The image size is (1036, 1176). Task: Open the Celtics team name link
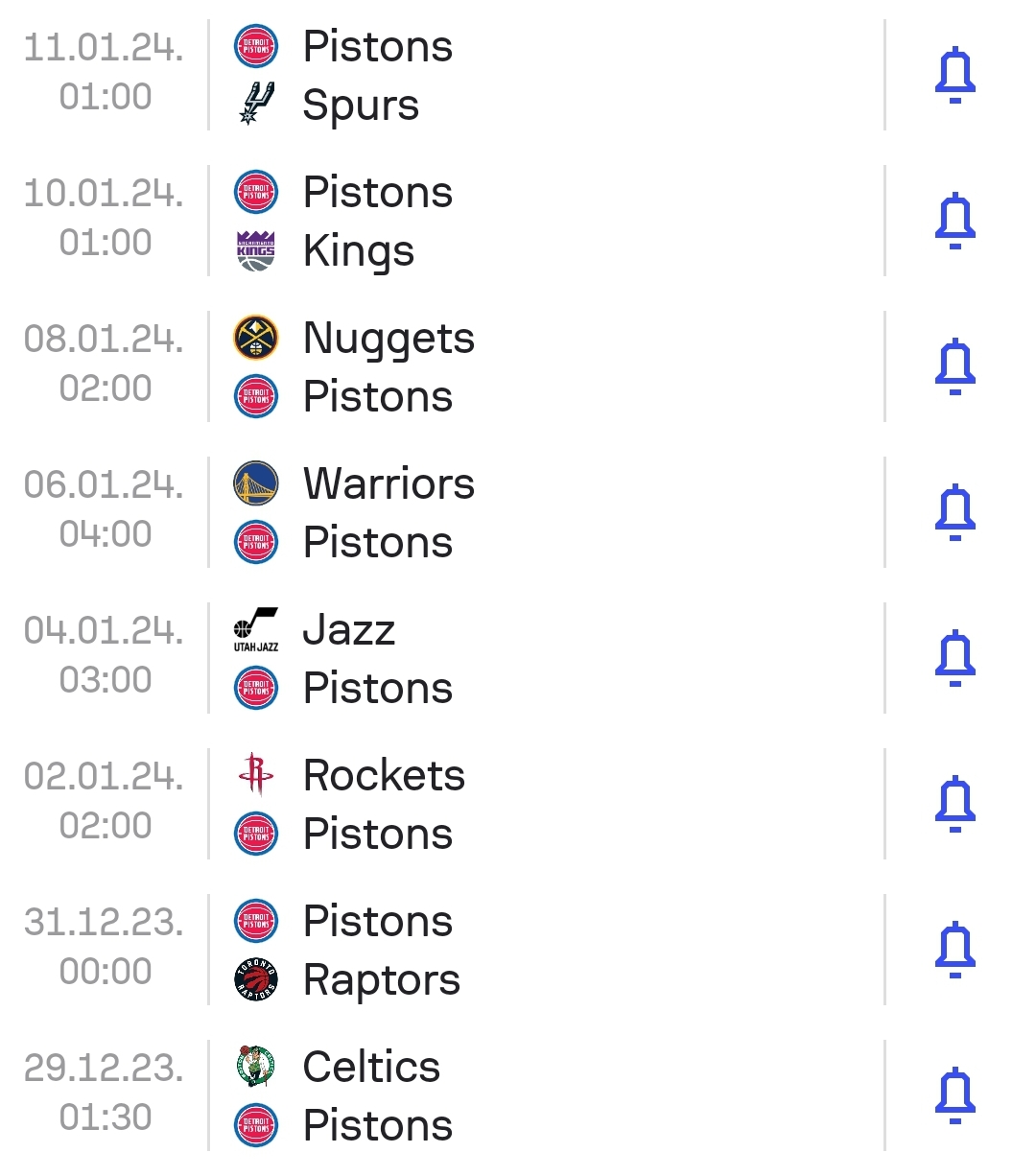click(372, 1067)
